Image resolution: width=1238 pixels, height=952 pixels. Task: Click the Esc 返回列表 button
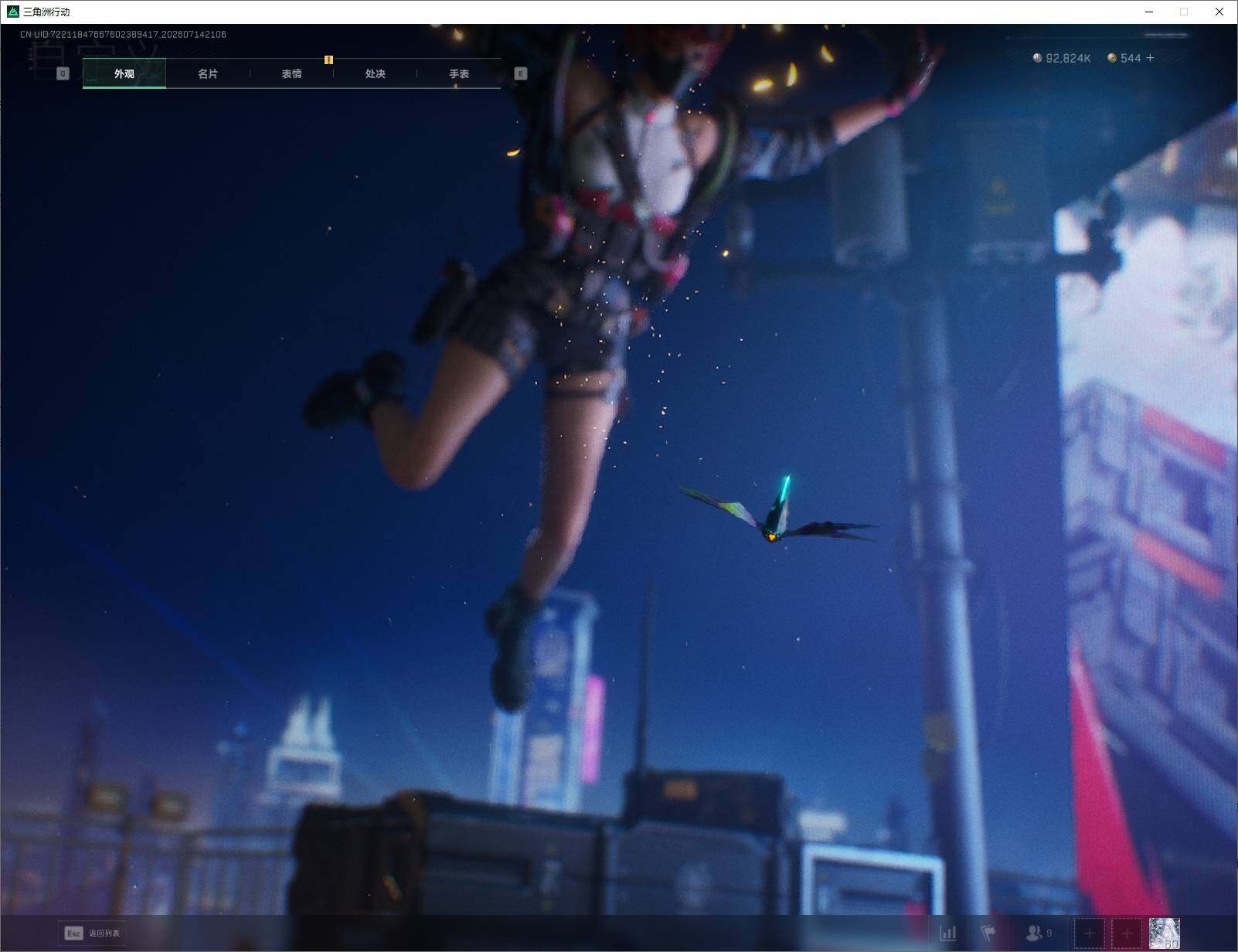[x=92, y=933]
